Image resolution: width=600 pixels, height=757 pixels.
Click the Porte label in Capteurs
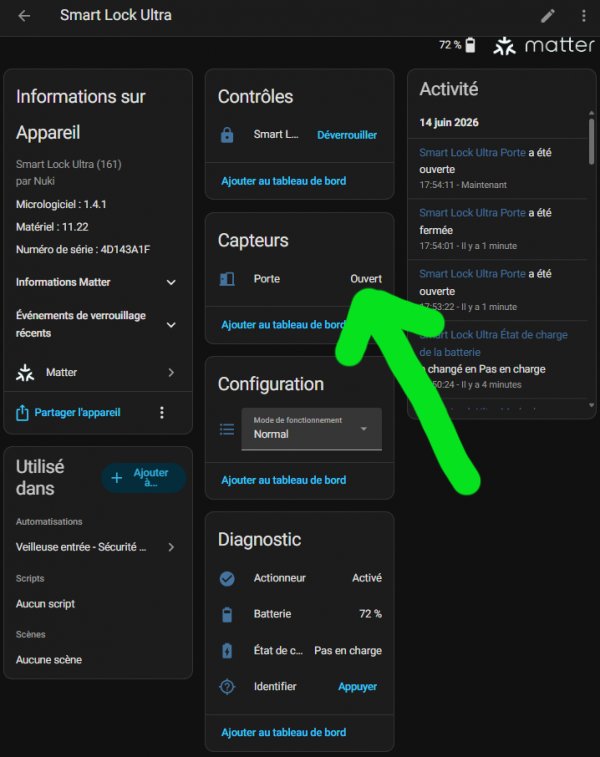tap(267, 279)
